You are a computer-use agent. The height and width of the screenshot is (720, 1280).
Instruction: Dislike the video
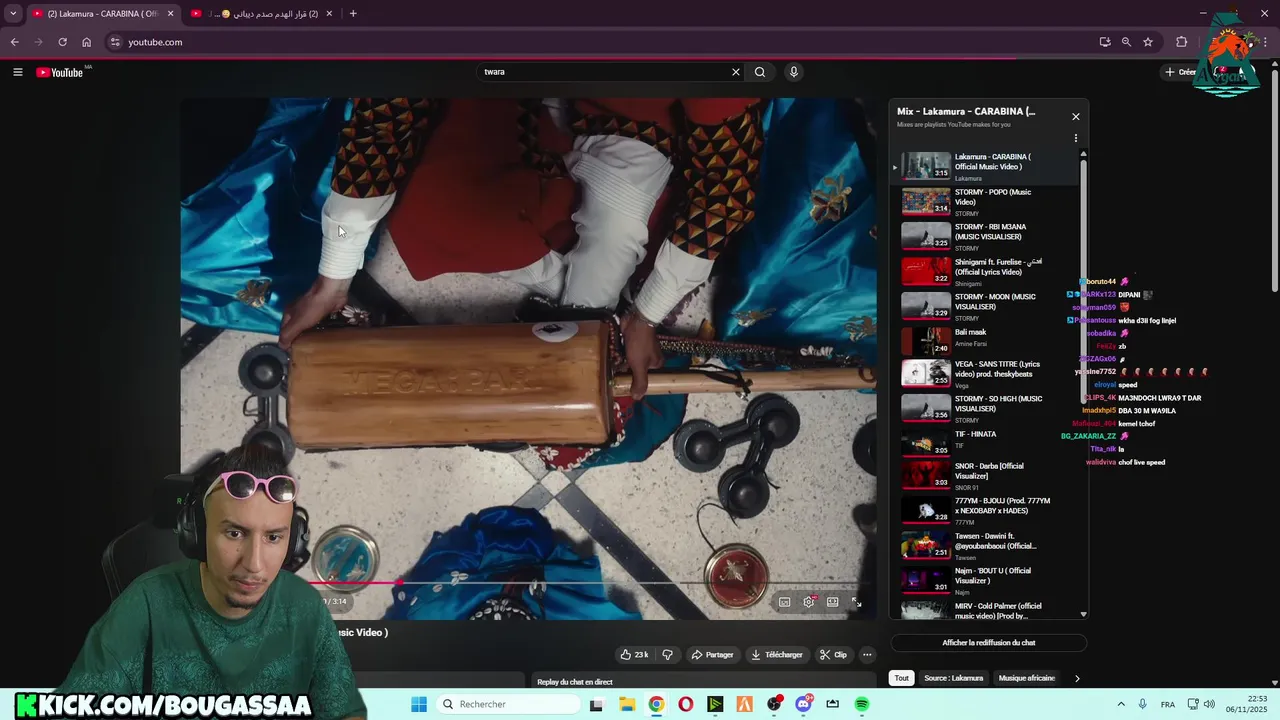[x=667, y=655]
